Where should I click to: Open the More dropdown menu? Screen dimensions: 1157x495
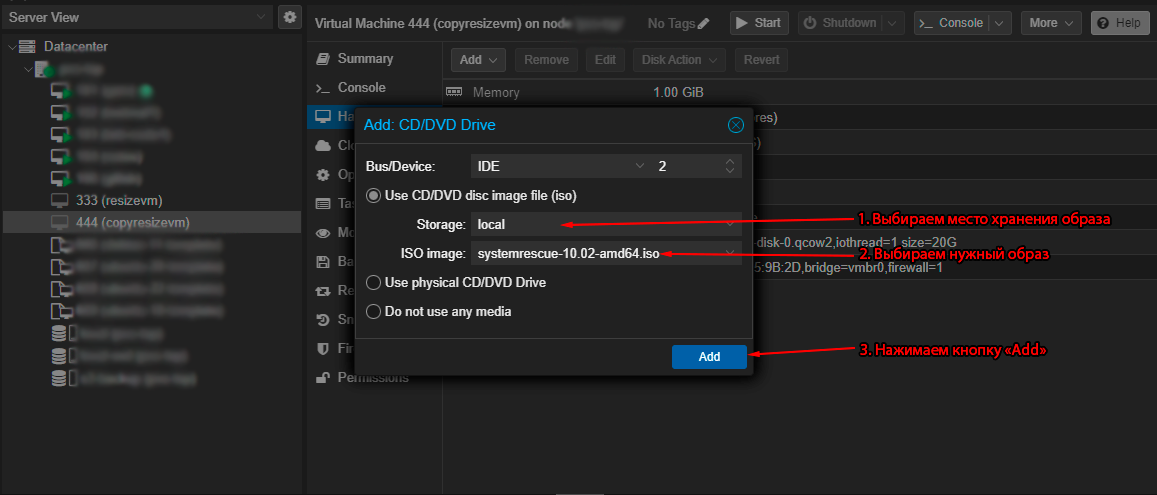tap(1051, 23)
